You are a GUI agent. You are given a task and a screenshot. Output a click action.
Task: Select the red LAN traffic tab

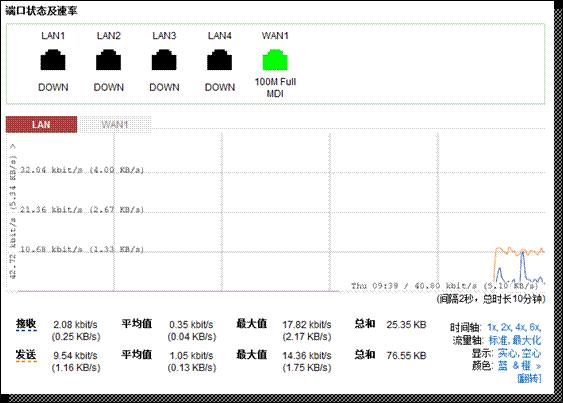pyautogui.click(x=41, y=125)
